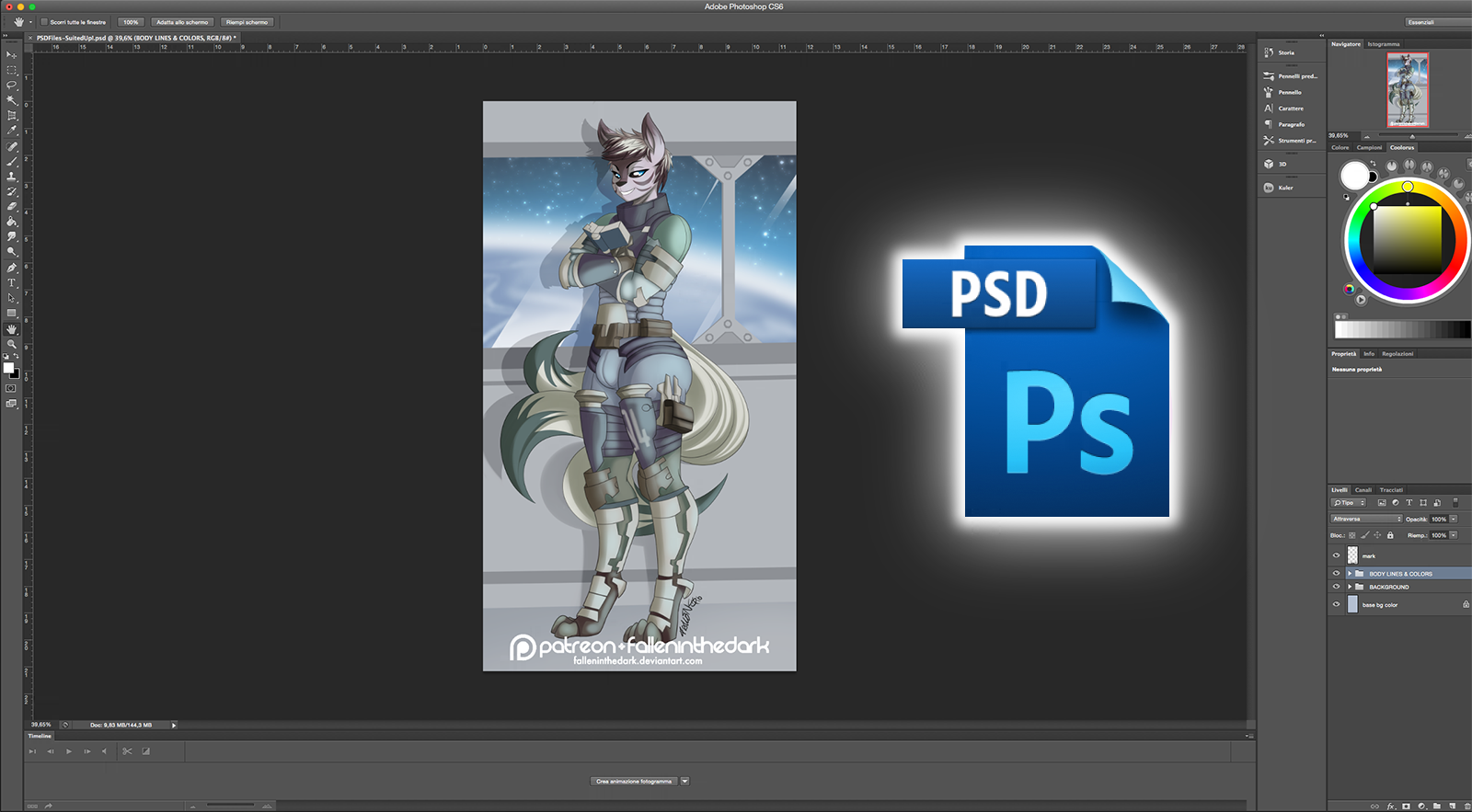This screenshot has width=1472, height=812.
Task: Switch to the Istogramma tab
Action: (x=1383, y=44)
